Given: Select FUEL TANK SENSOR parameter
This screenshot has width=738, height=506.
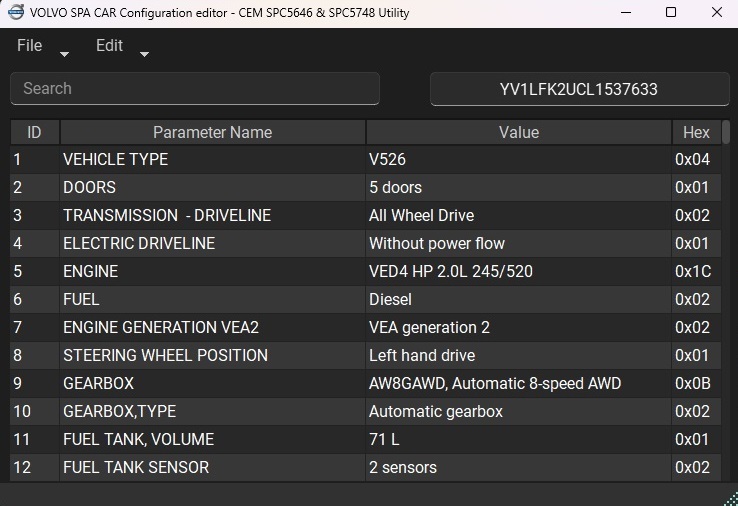Looking at the screenshot, I should [x=136, y=467].
